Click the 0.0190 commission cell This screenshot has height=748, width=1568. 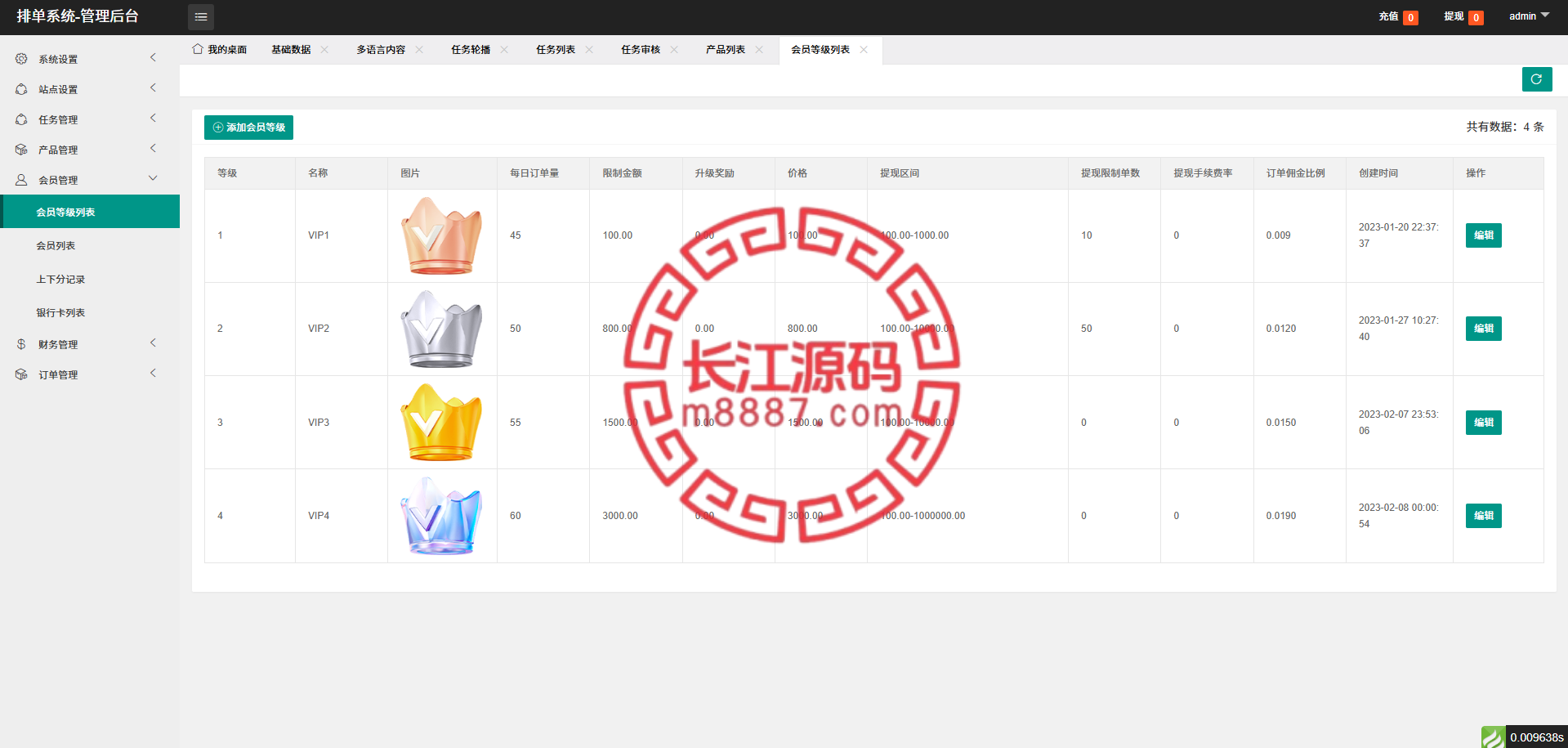point(1281,516)
